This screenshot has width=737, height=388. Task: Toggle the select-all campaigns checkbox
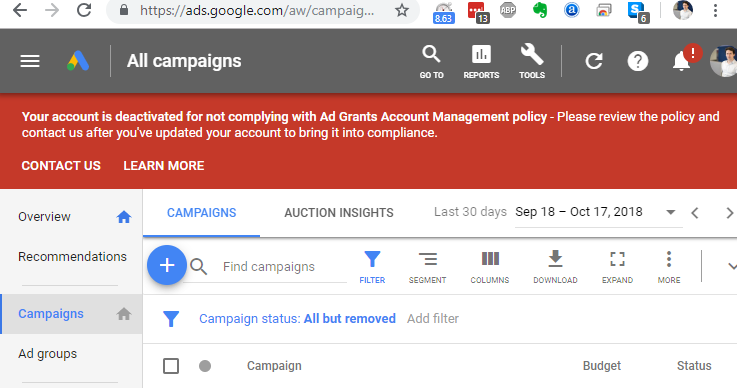(x=171, y=366)
